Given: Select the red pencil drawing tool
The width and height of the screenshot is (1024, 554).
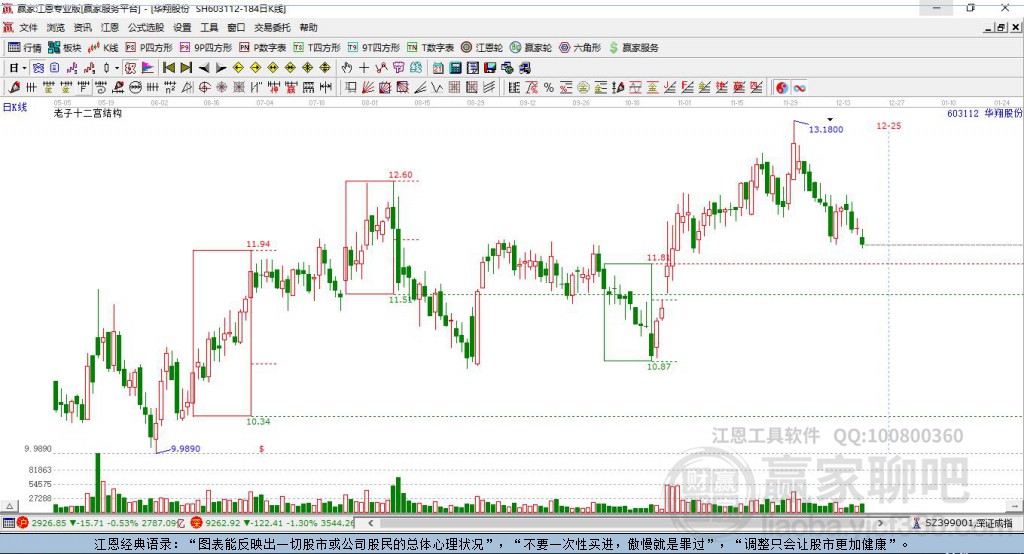Looking at the screenshot, I should (14, 87).
